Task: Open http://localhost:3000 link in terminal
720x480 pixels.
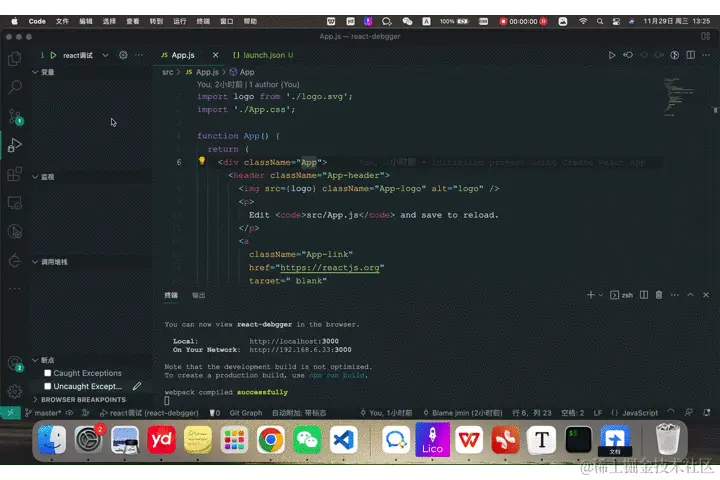Action: click(x=294, y=341)
